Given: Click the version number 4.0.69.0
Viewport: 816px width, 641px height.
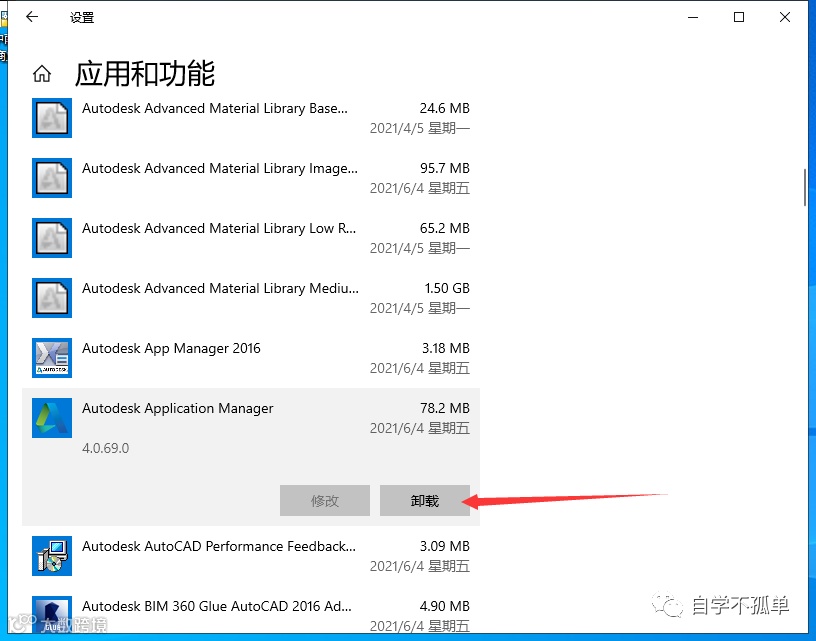Looking at the screenshot, I should (106, 448).
